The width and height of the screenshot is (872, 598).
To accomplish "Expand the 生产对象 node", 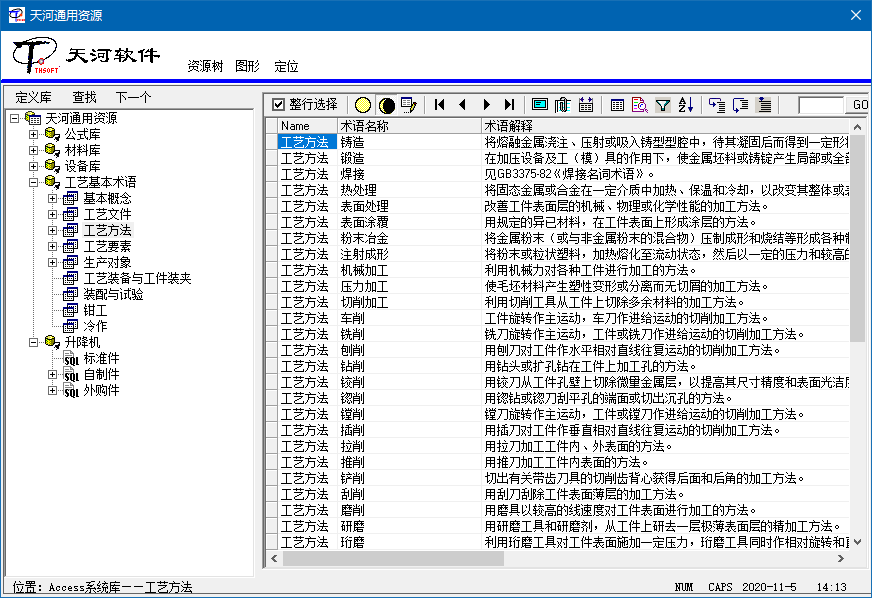I will click(x=52, y=262).
